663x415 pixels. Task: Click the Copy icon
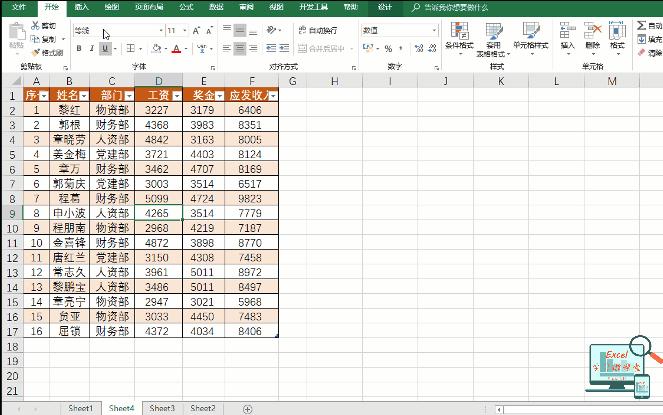(35, 39)
